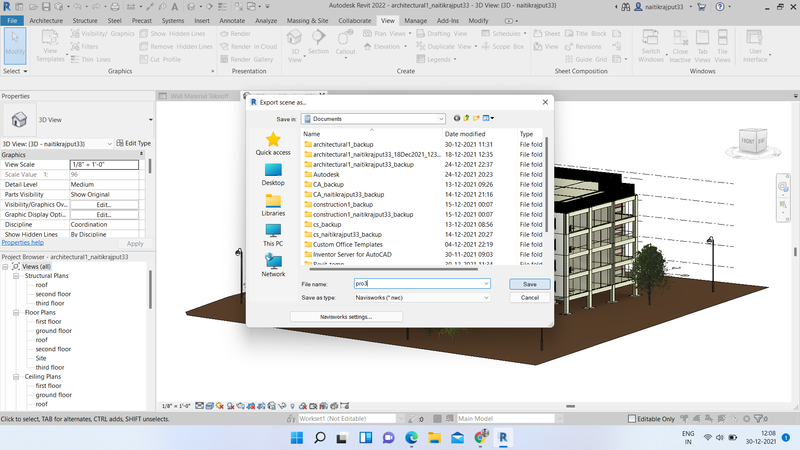This screenshot has height=450, width=800.
Task: Open the dialog View Menu dropdown
Action: tap(489, 118)
